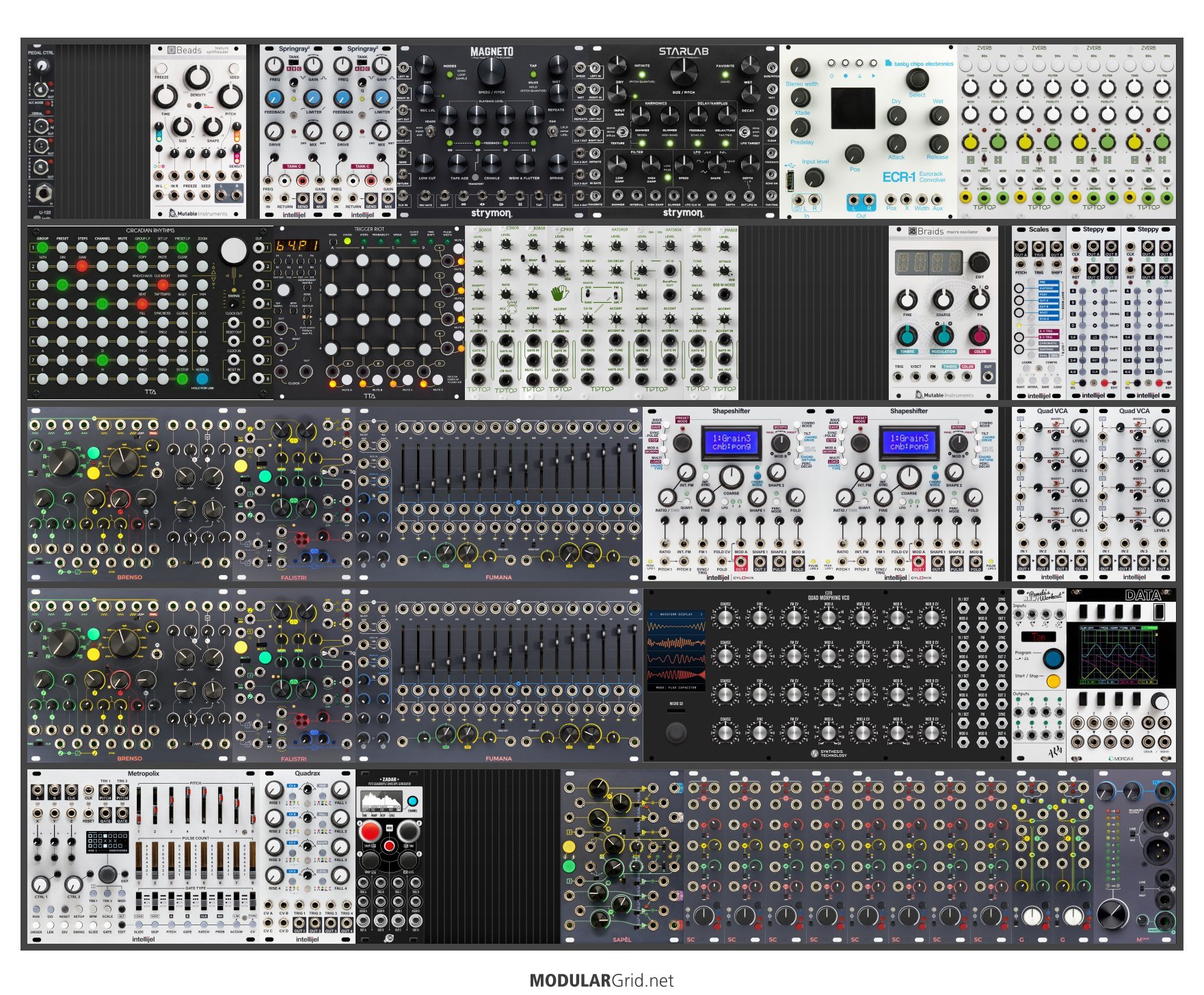Image resolution: width=1204 pixels, height=995 pixels.
Task: Click the Beads SHAPE knob
Action: click(213, 126)
